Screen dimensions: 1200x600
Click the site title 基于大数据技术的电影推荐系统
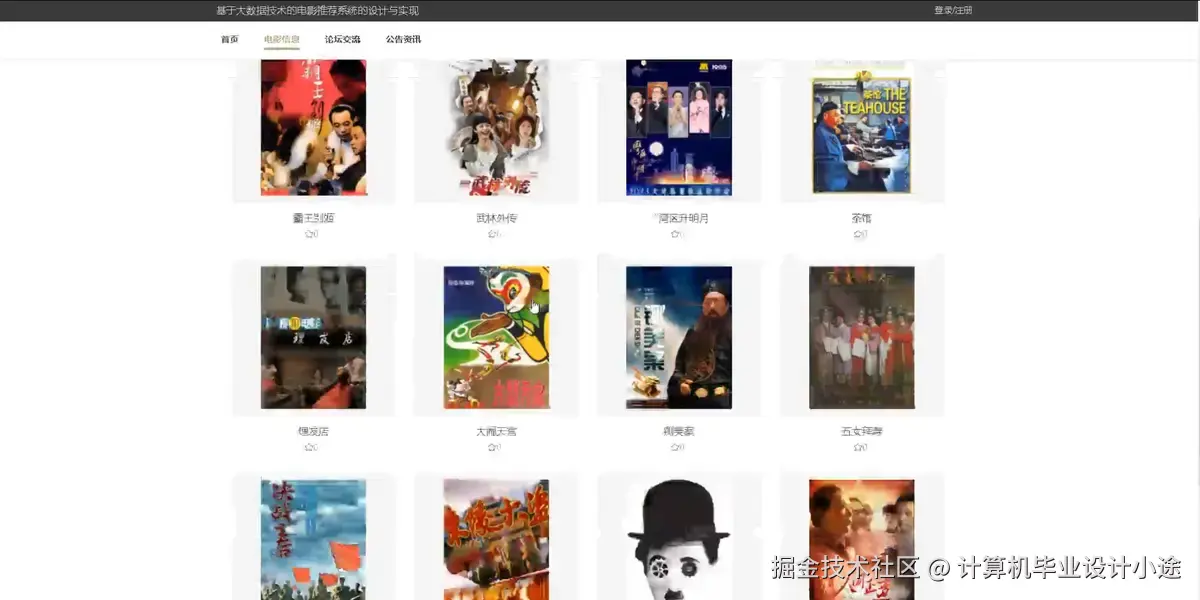click(x=317, y=10)
